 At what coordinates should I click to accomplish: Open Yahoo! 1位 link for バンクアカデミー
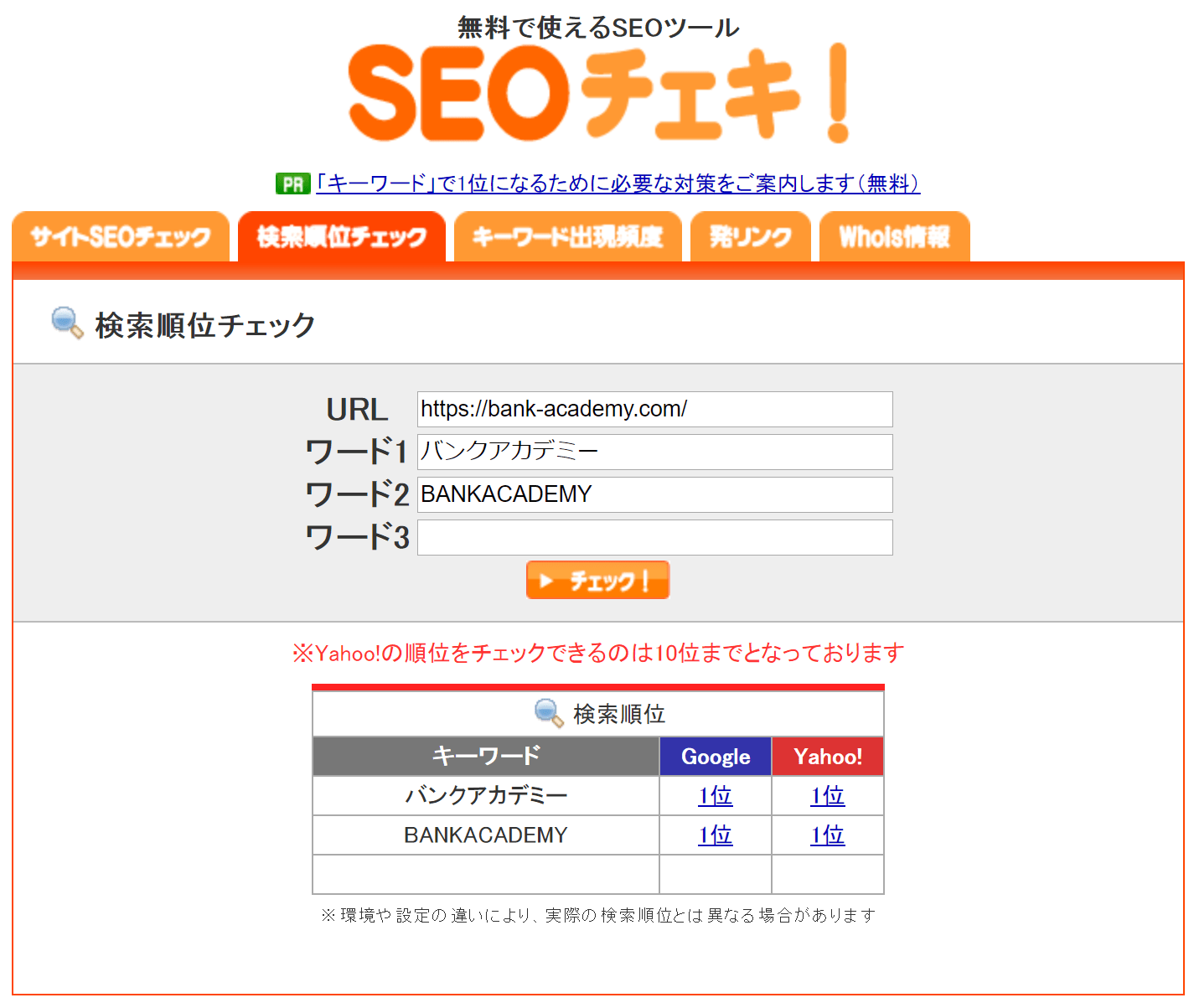pos(828,795)
